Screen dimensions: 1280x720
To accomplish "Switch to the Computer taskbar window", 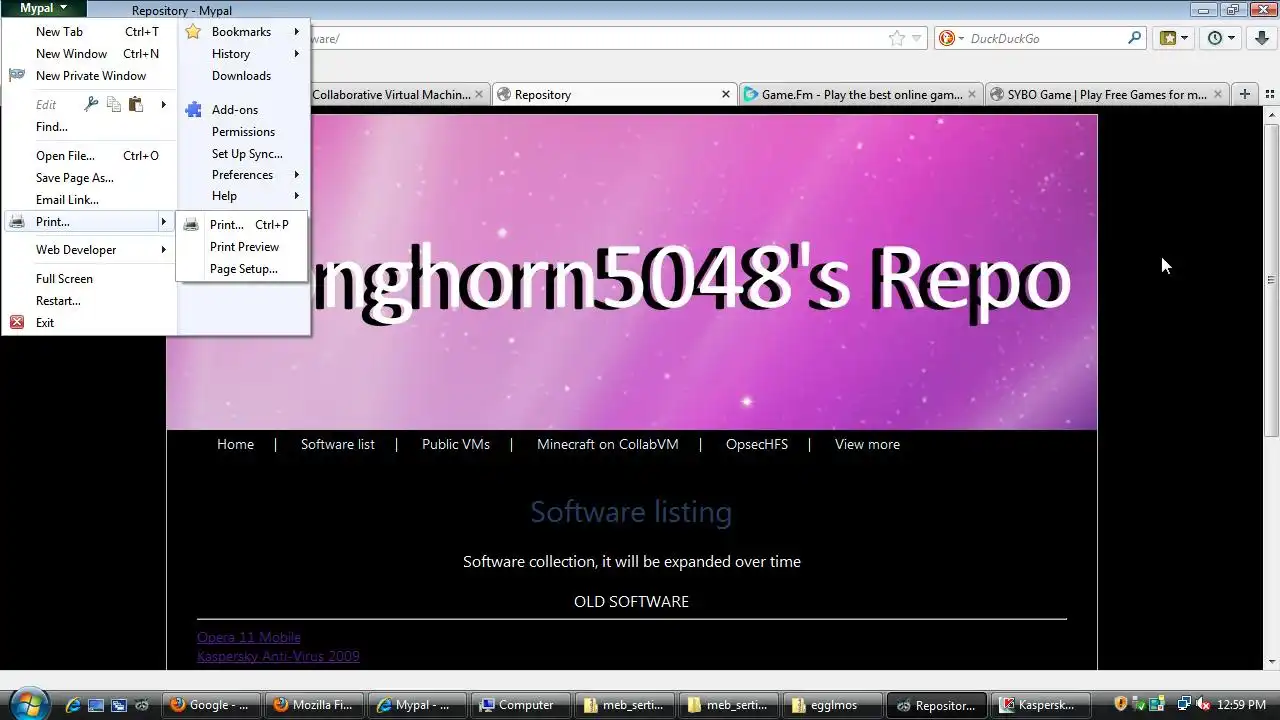I will 522,705.
